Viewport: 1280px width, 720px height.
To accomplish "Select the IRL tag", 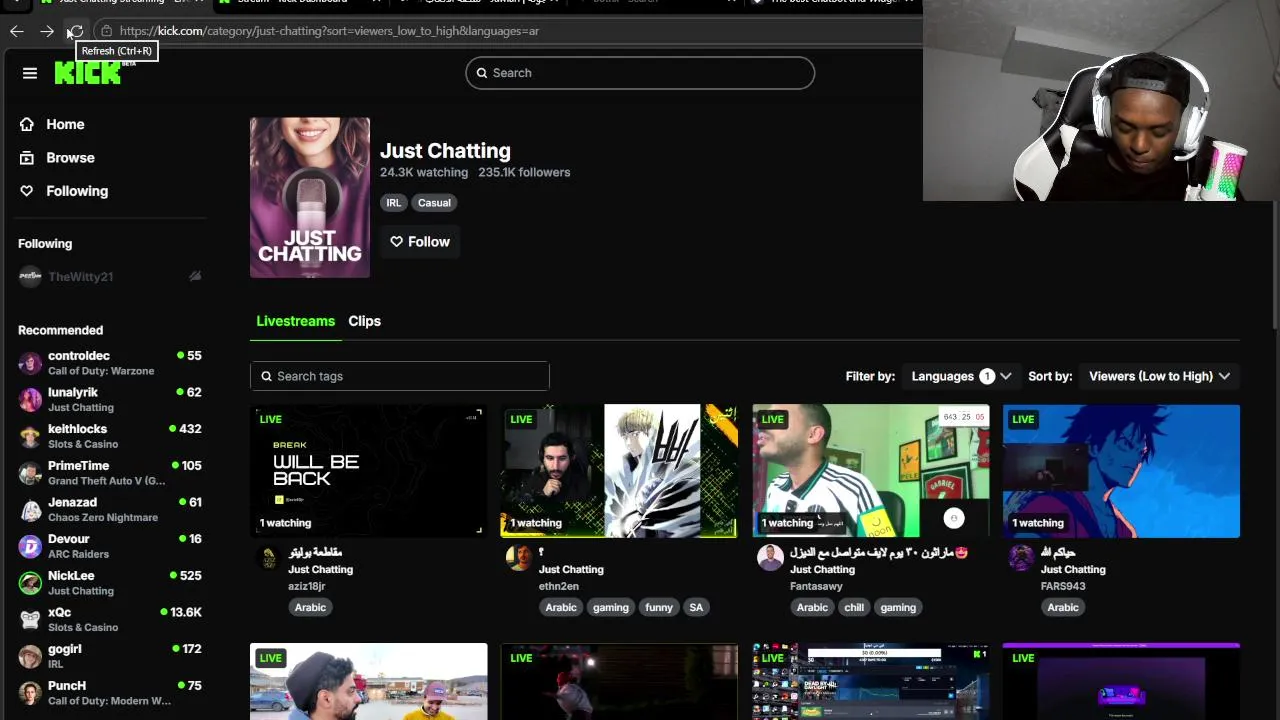I will pyautogui.click(x=393, y=203).
